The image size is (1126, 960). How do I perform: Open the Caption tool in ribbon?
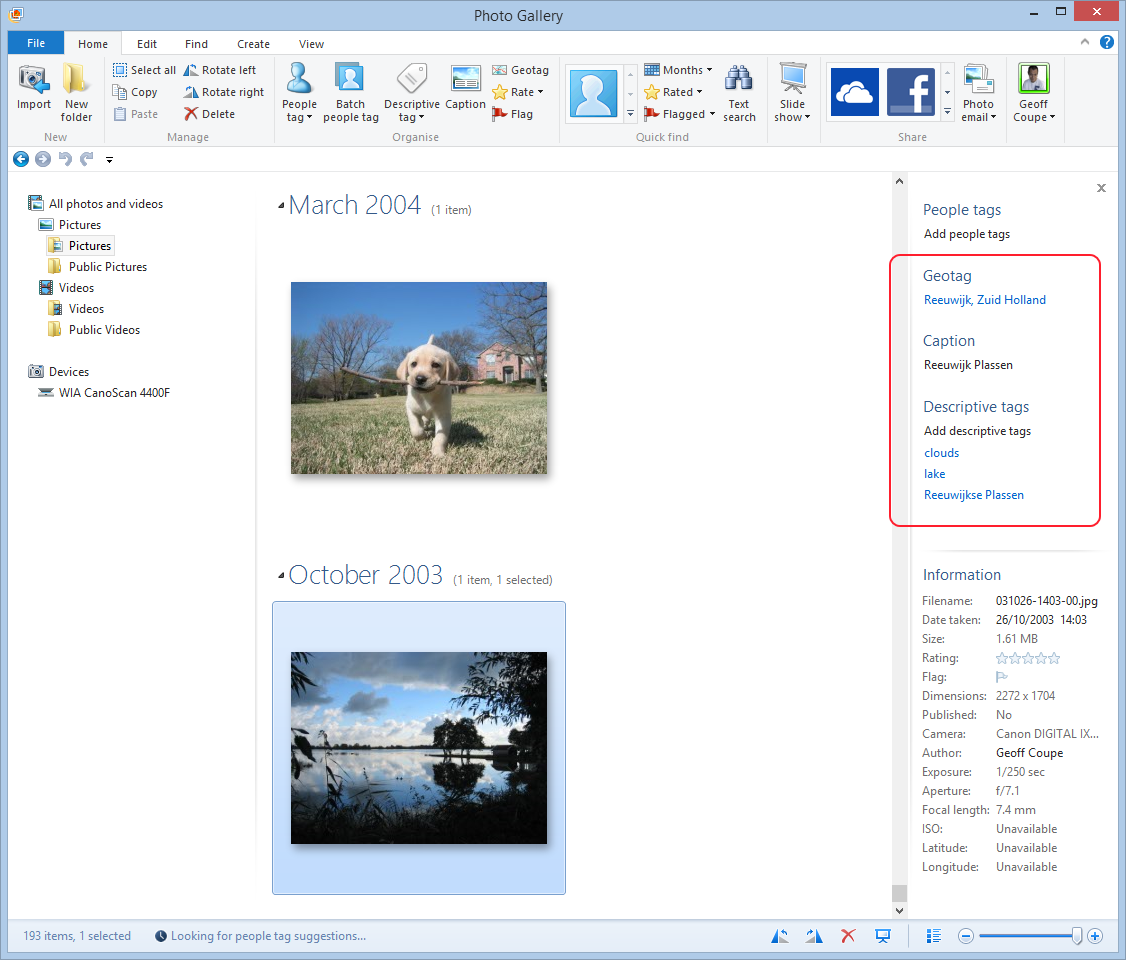[x=465, y=87]
